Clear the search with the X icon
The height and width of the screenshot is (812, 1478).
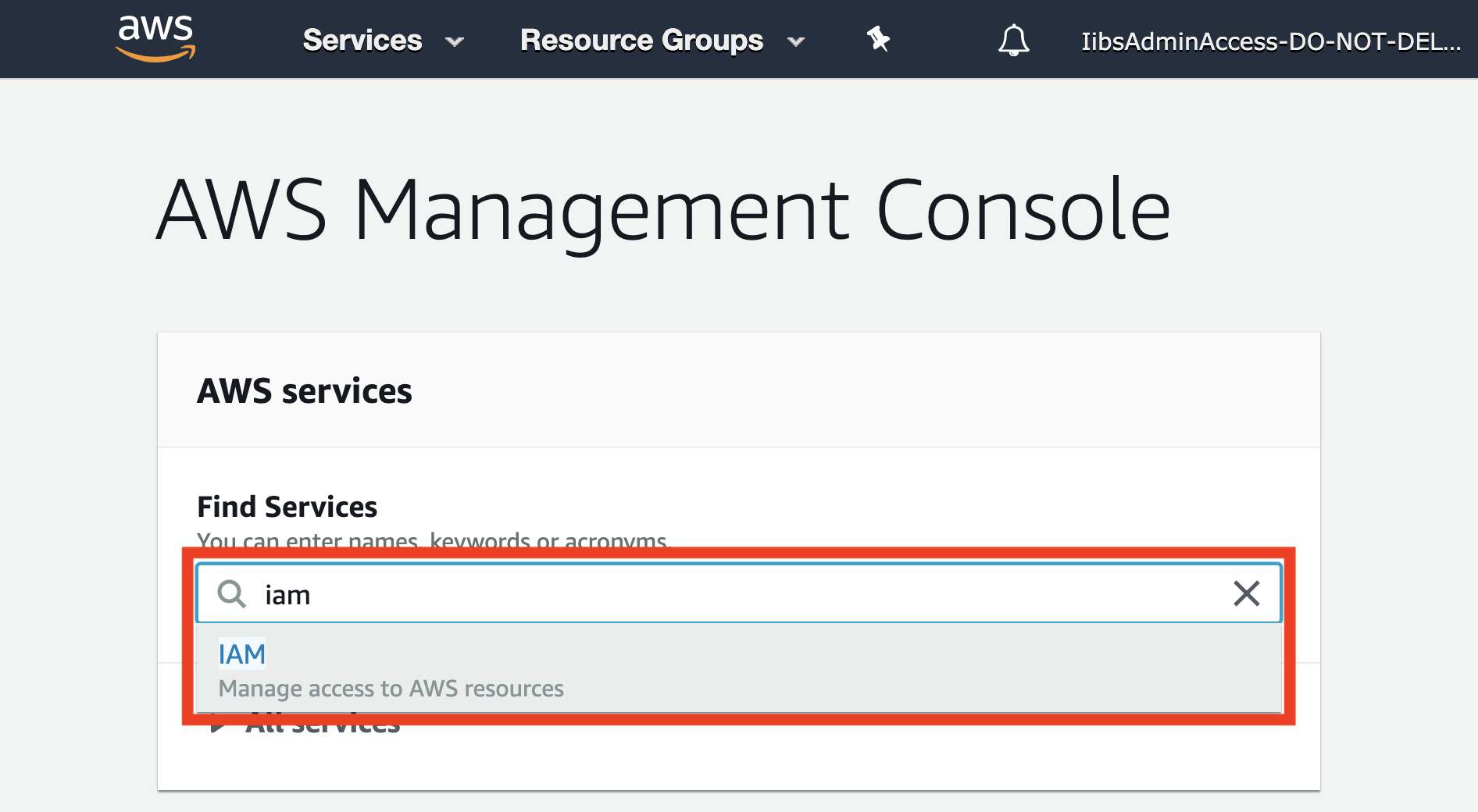tap(1246, 593)
